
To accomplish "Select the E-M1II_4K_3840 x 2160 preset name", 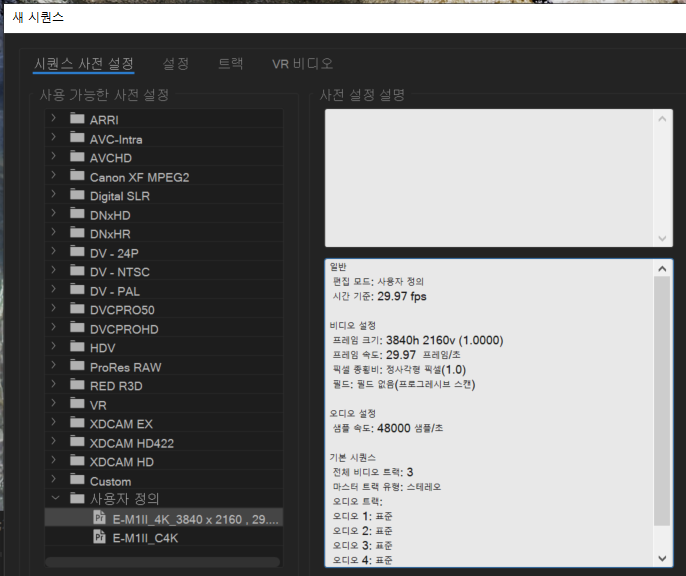I will 196,520.
